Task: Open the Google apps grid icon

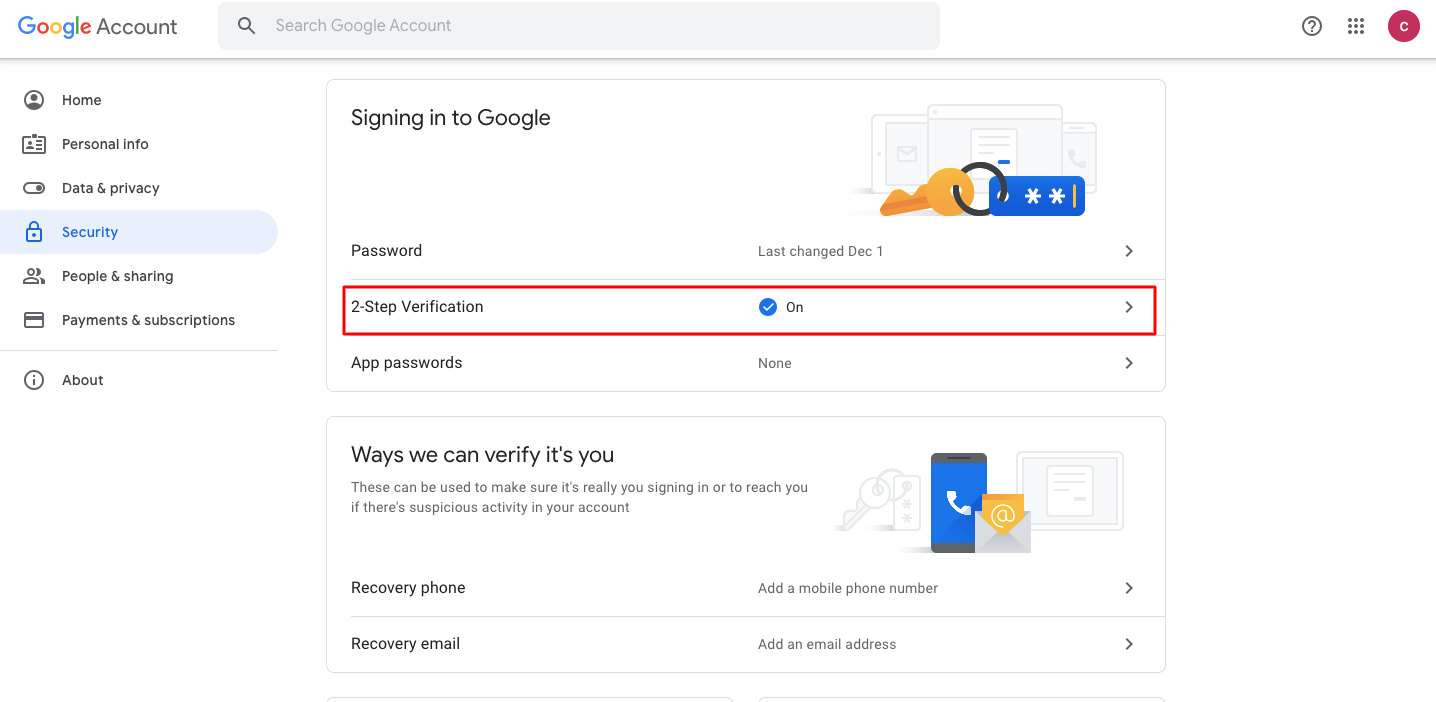Action: pos(1356,27)
